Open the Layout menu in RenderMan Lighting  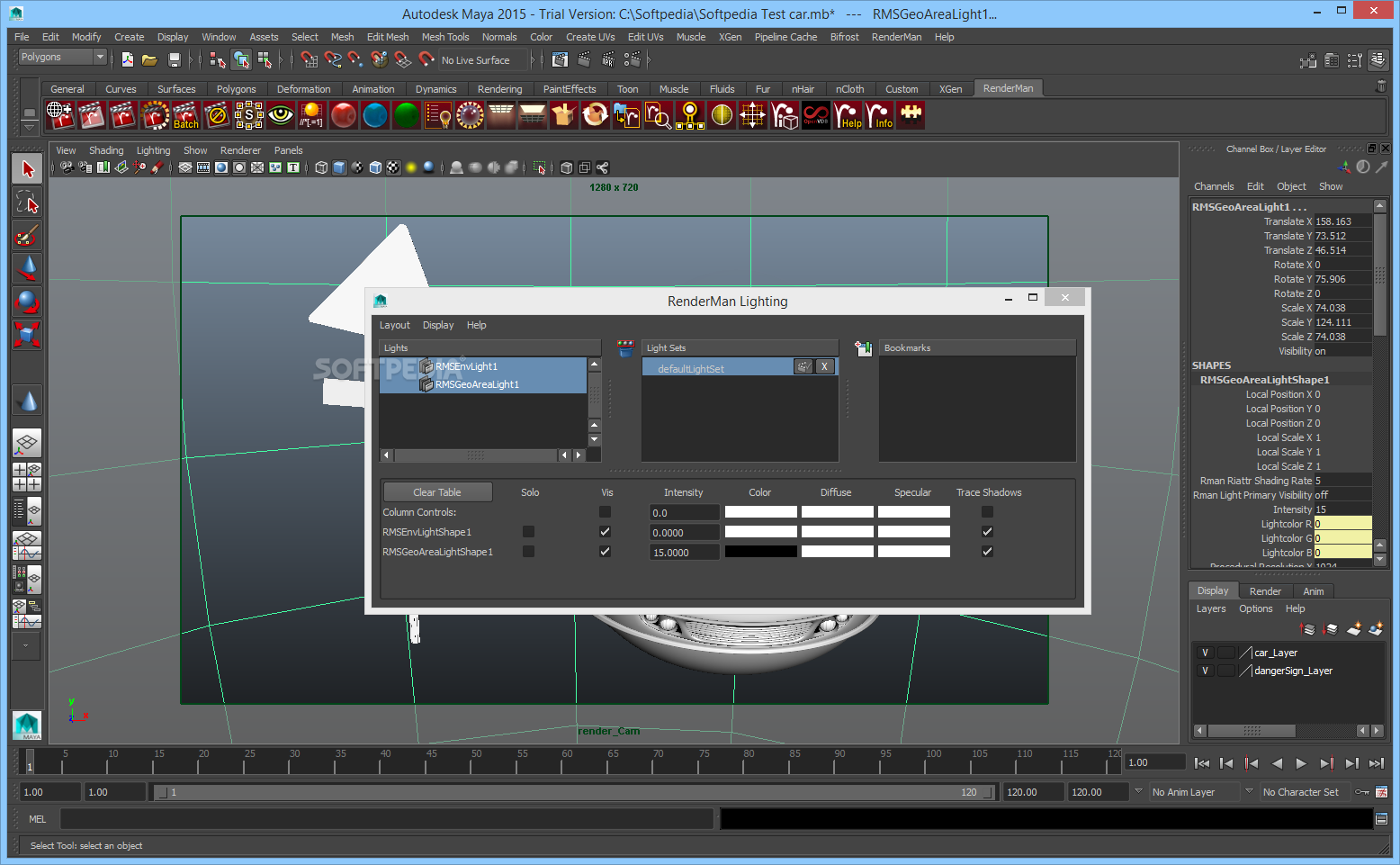point(394,325)
